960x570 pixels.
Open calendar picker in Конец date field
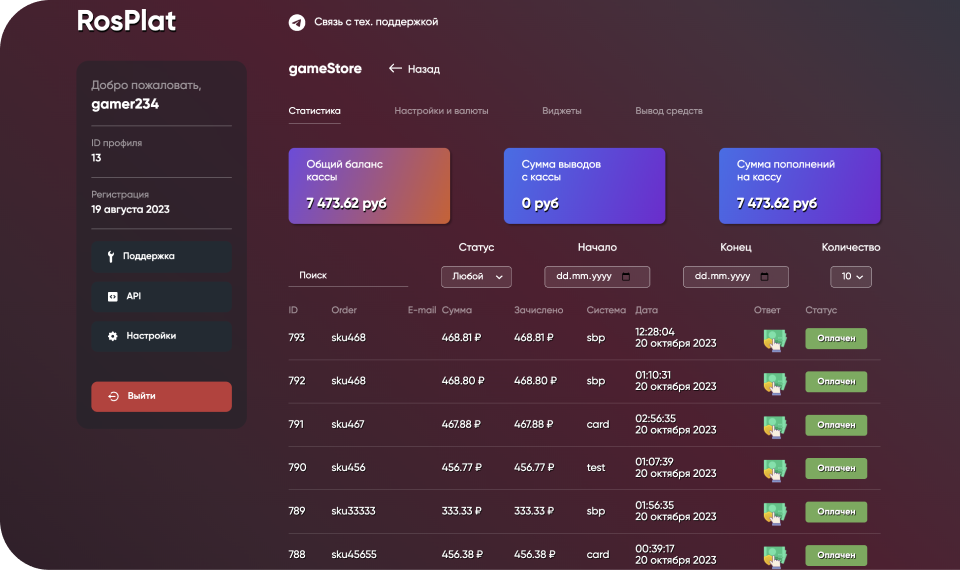(765, 277)
